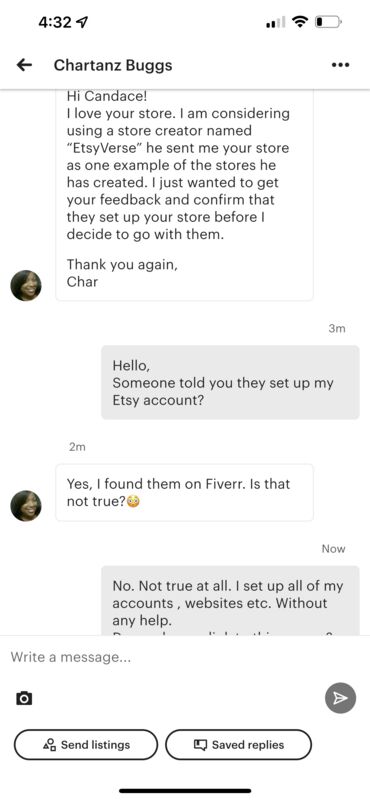The image size is (370, 800).
Task: Click Send listings button
Action: (x=86, y=745)
